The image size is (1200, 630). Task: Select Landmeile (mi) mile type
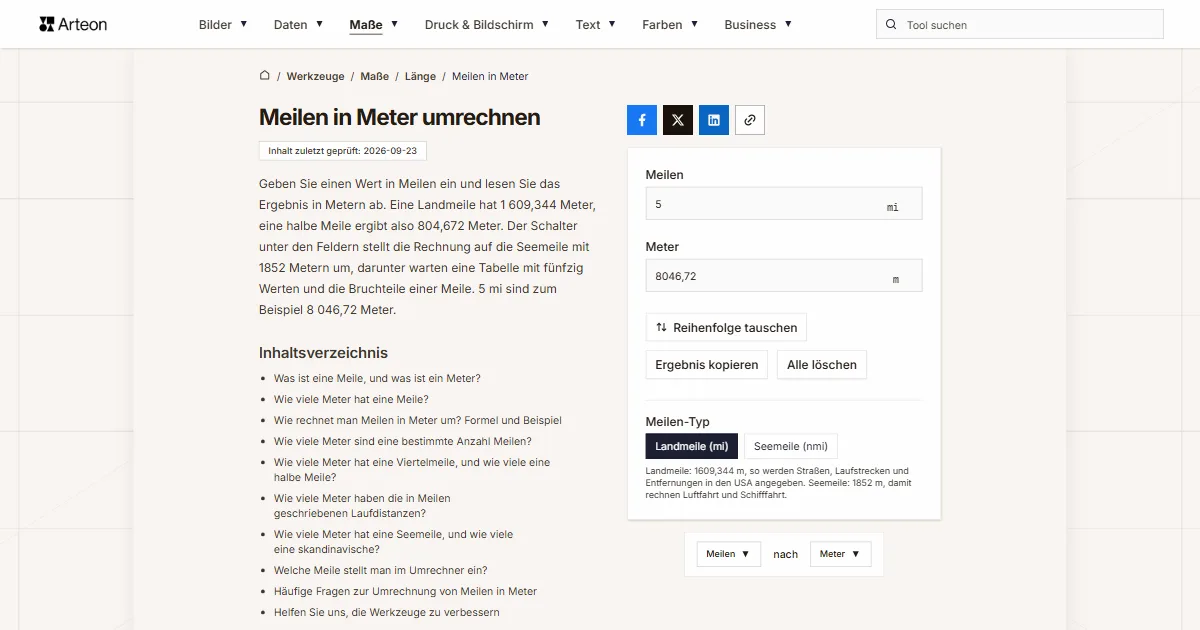692,446
